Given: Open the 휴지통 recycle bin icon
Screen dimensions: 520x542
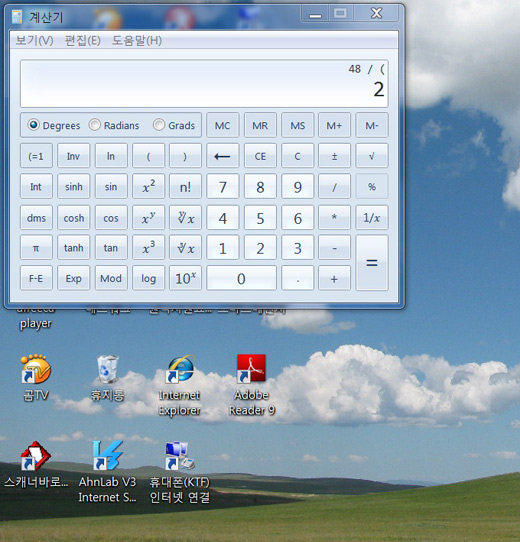Looking at the screenshot, I should click(x=108, y=377).
